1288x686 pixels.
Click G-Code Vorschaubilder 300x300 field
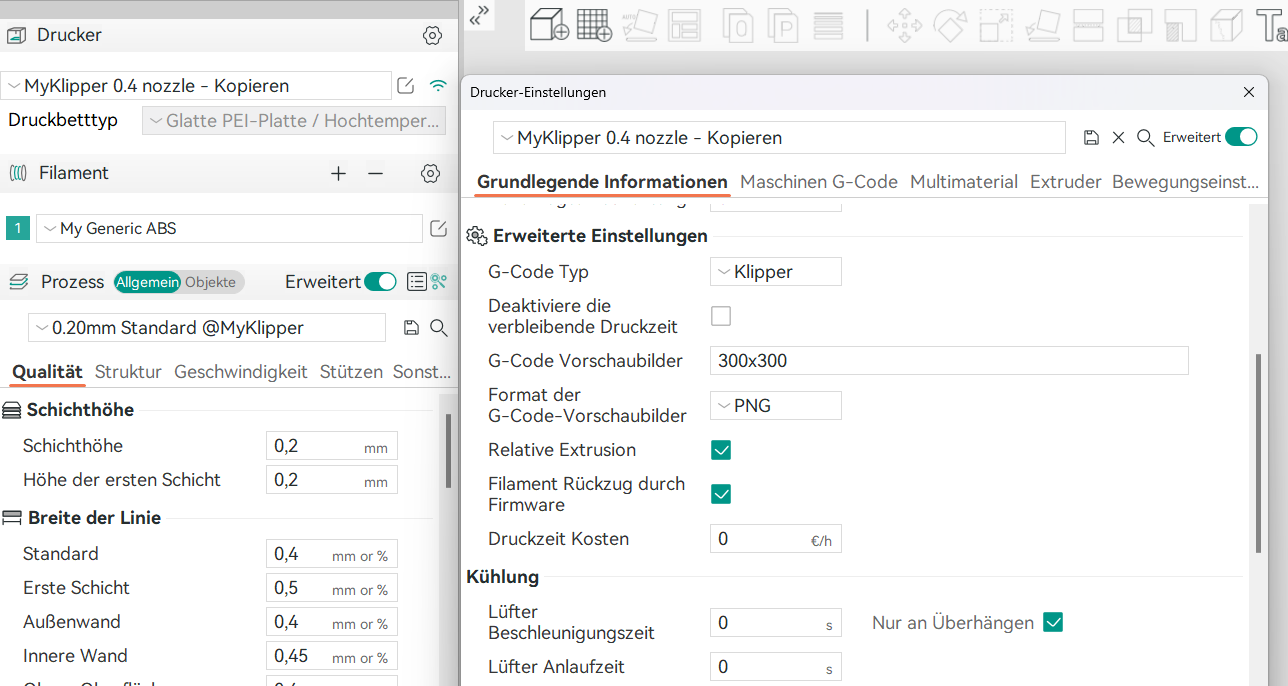tap(949, 360)
